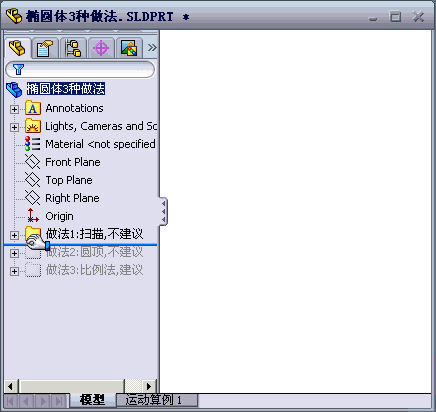Viewport: 436px width, 412px height.
Task: Expand the suppressed 做法3:比例法,建议 folder
Action: (14, 271)
